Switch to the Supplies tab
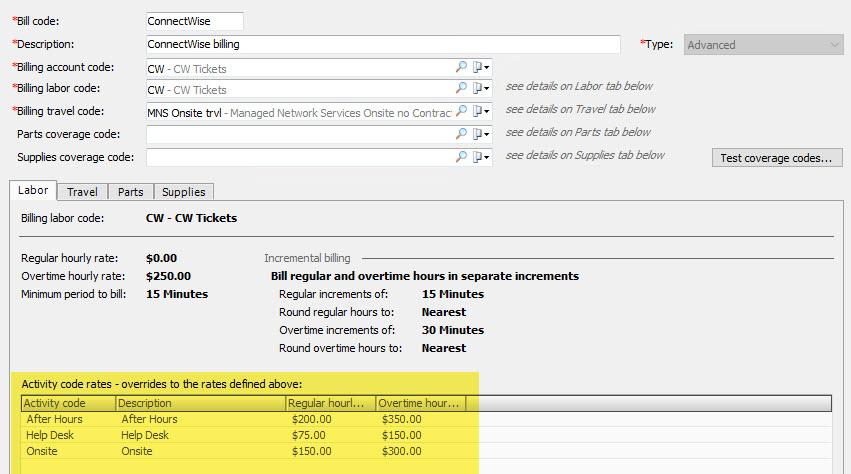 click(x=183, y=192)
